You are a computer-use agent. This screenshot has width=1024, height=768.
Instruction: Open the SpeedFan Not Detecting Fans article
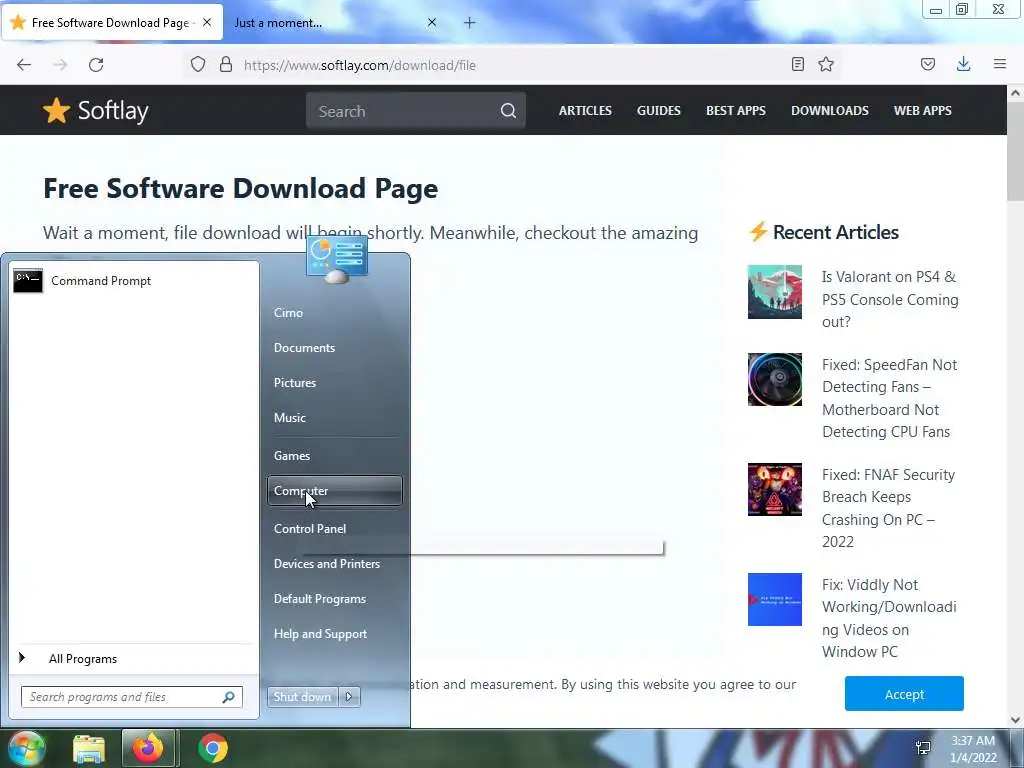[x=889, y=398]
